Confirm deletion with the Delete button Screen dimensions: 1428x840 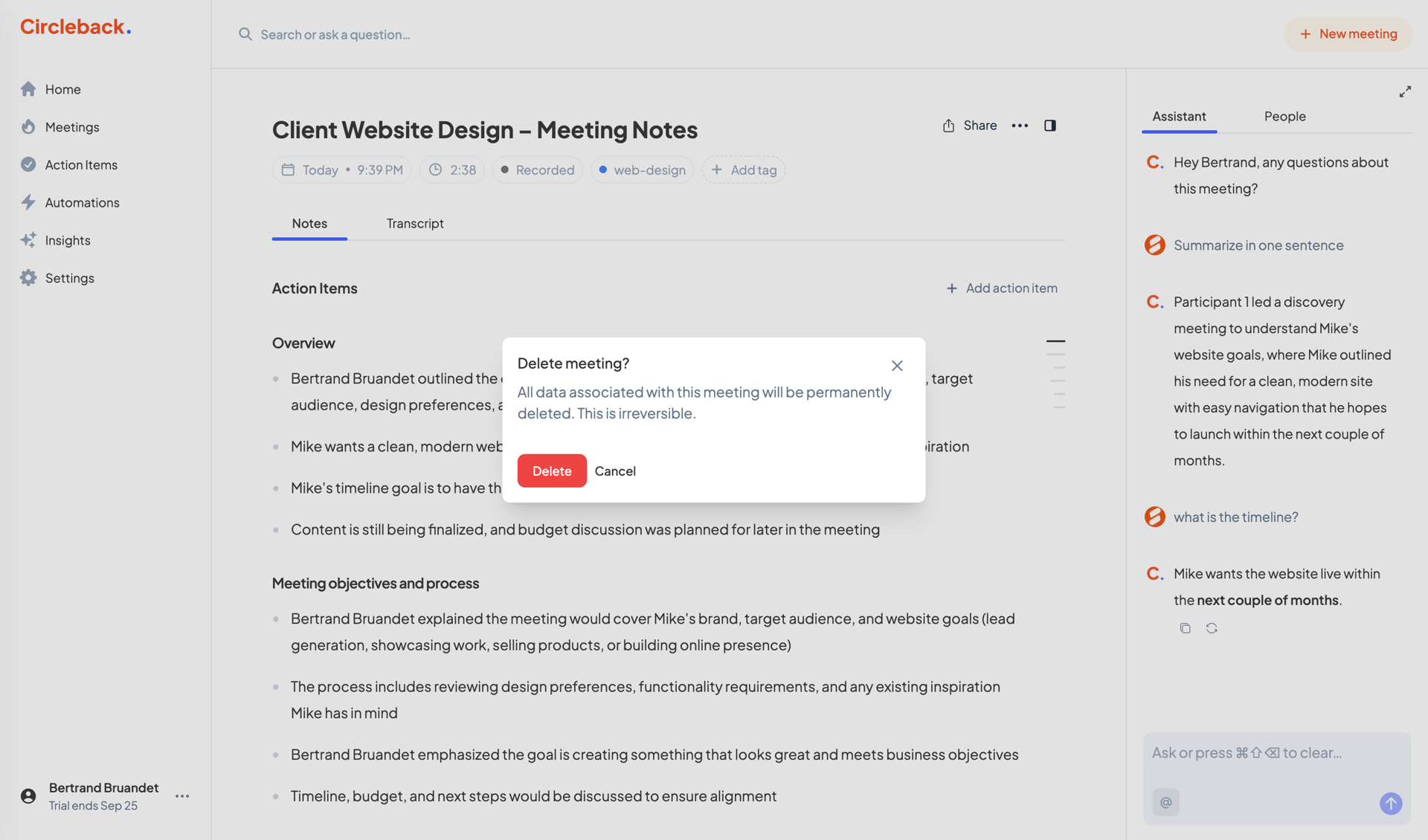pyautogui.click(x=551, y=471)
